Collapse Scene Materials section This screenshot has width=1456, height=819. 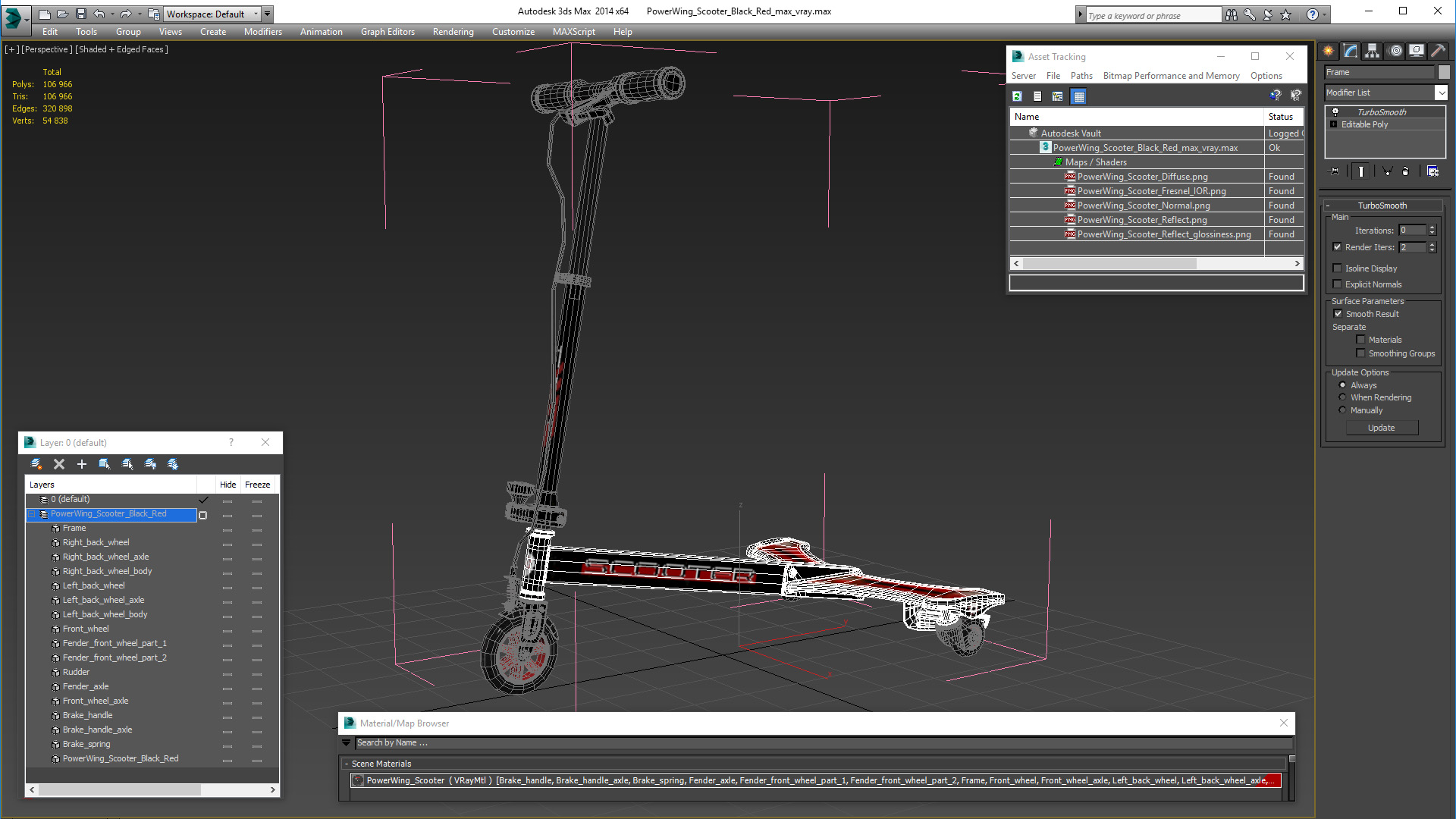[347, 764]
